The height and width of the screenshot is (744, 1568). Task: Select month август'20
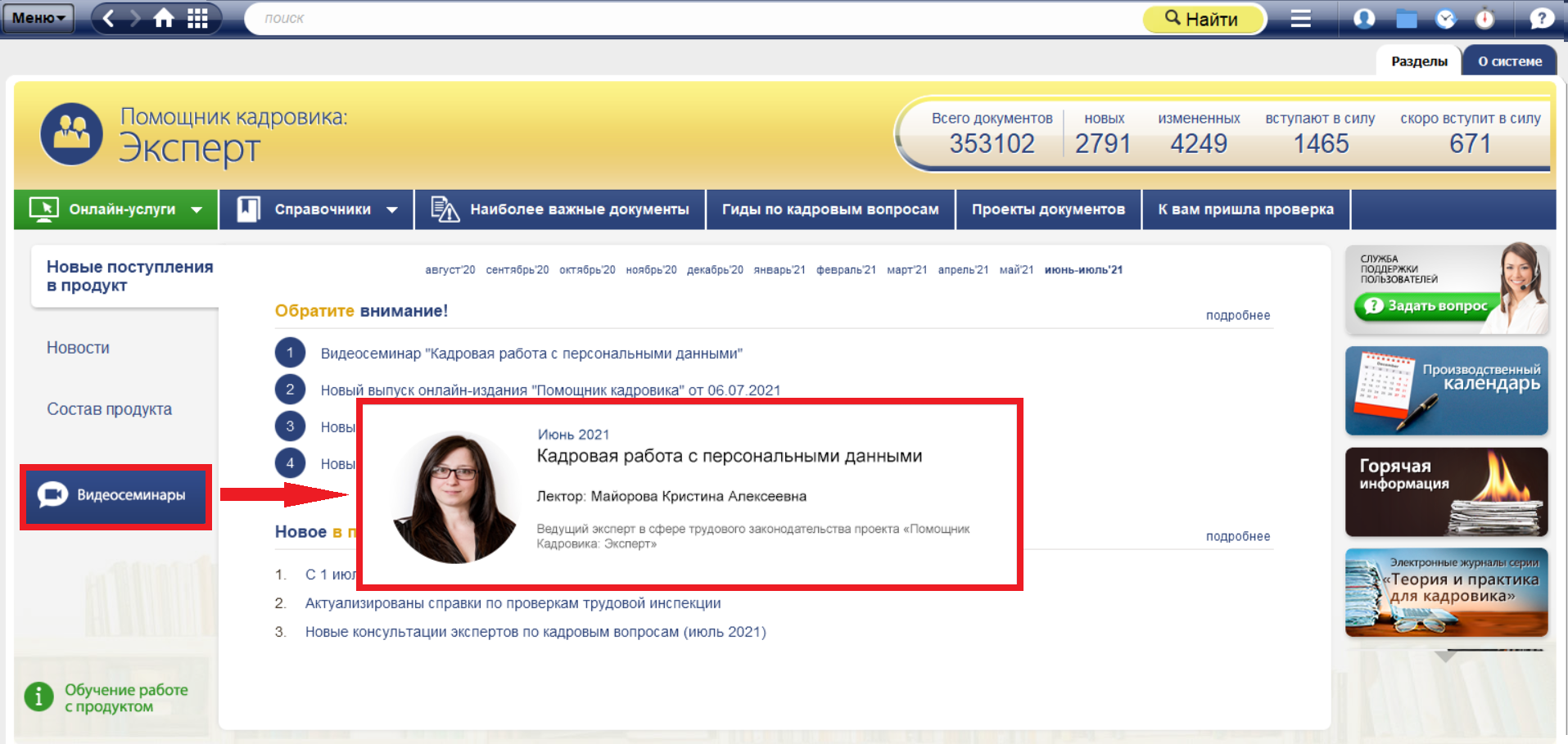click(x=450, y=270)
